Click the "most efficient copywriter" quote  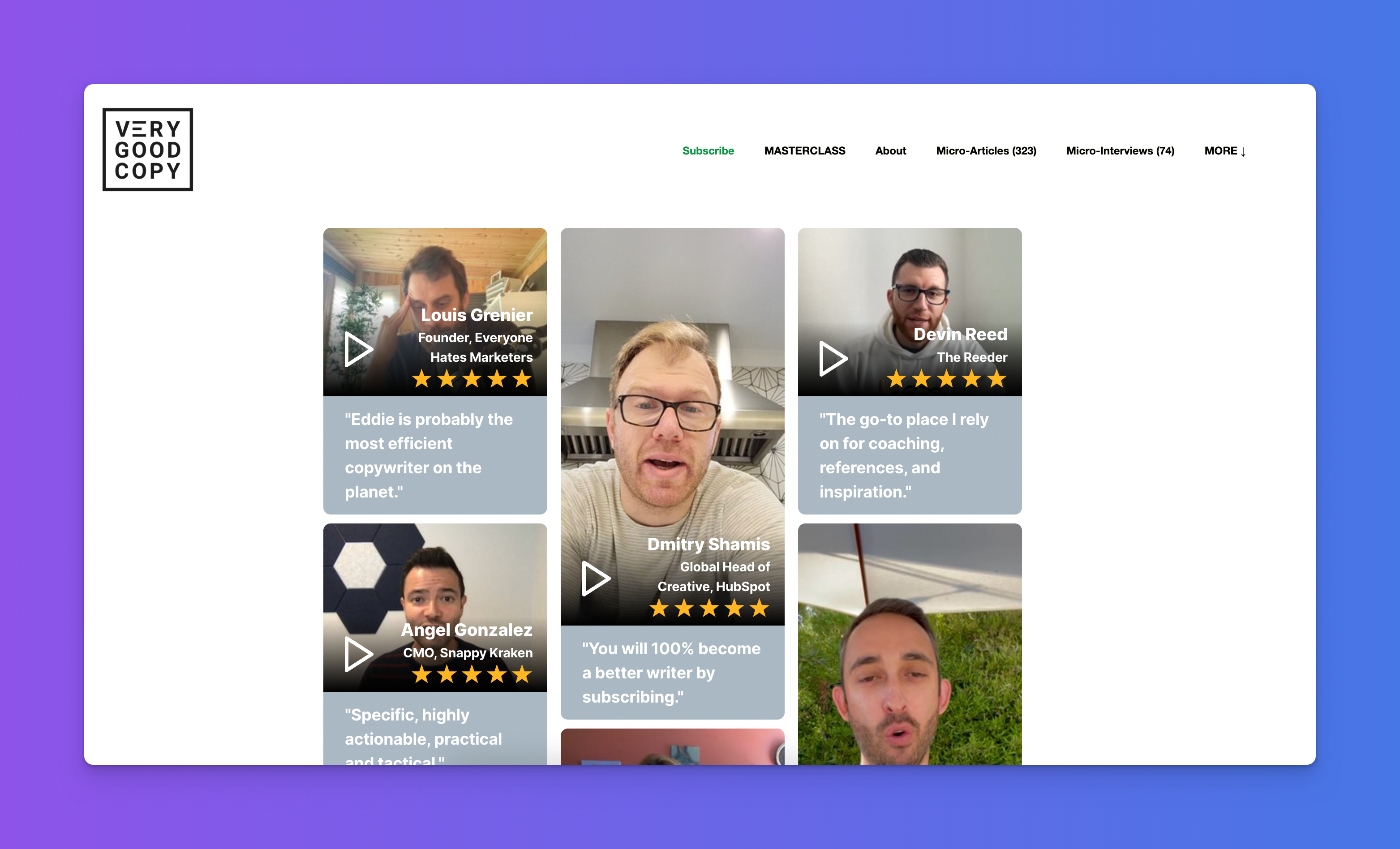pos(429,455)
